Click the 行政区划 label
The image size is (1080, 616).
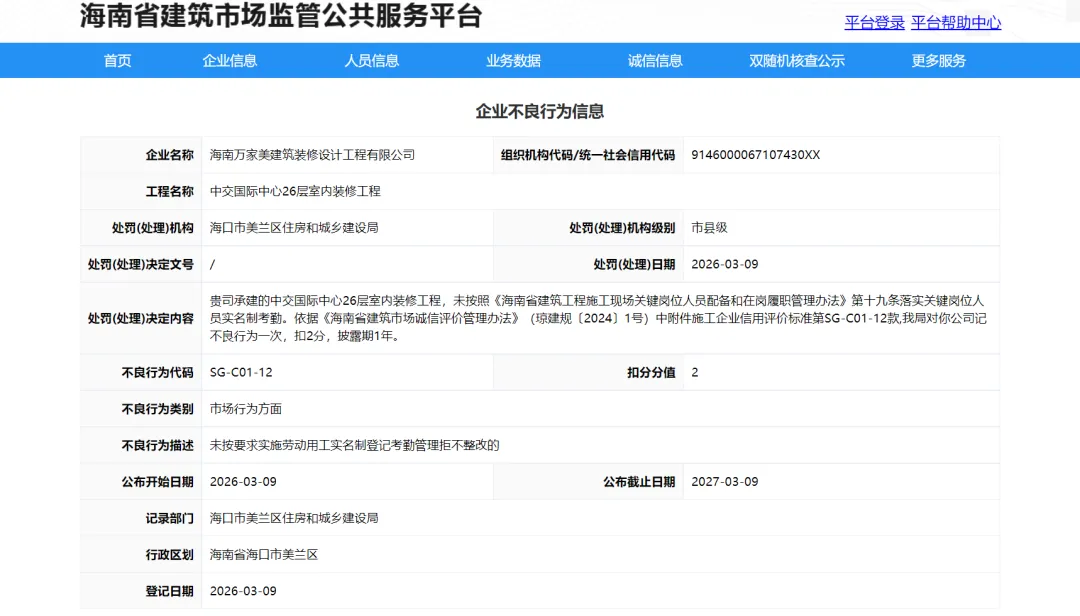(169, 555)
